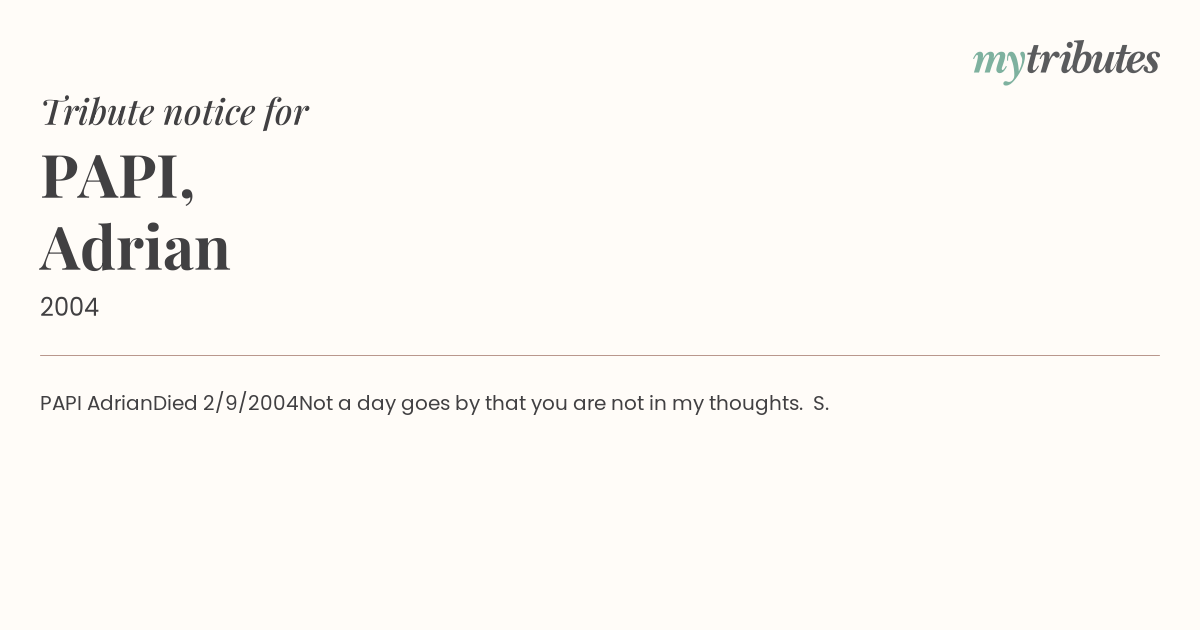Click the green "my" part of logo
Image resolution: width=1200 pixels, height=630 pixels.
pos(998,62)
